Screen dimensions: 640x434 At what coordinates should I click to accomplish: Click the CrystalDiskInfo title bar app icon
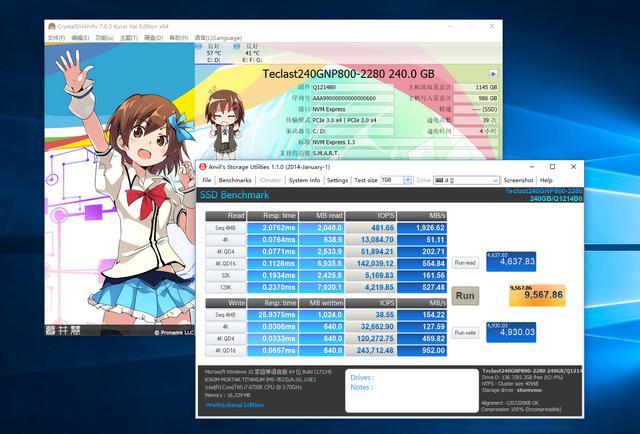[x=52, y=27]
